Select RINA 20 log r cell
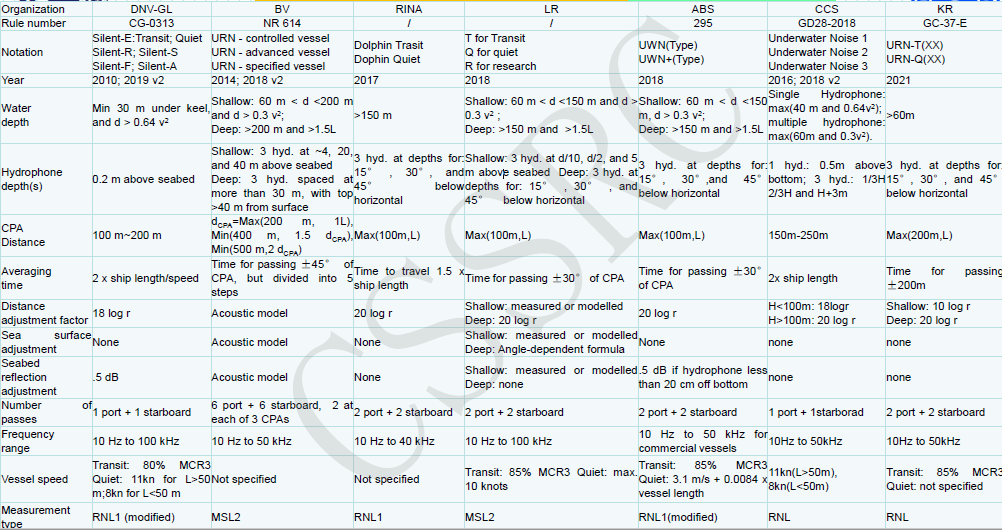The width and height of the screenshot is (1002, 530). 409,313
